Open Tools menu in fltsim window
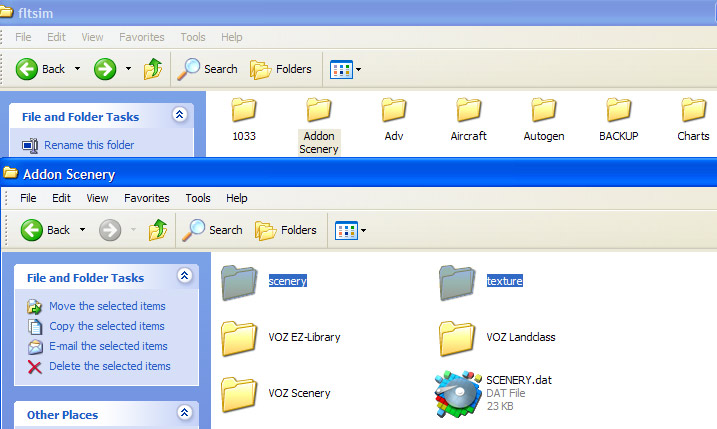Viewport: 717px width, 429px height. (x=193, y=37)
